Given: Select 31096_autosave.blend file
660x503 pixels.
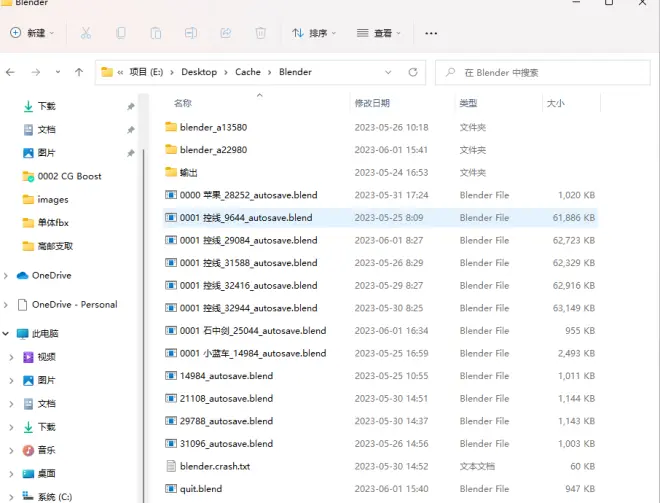Looking at the screenshot, I should [x=381, y=444].
